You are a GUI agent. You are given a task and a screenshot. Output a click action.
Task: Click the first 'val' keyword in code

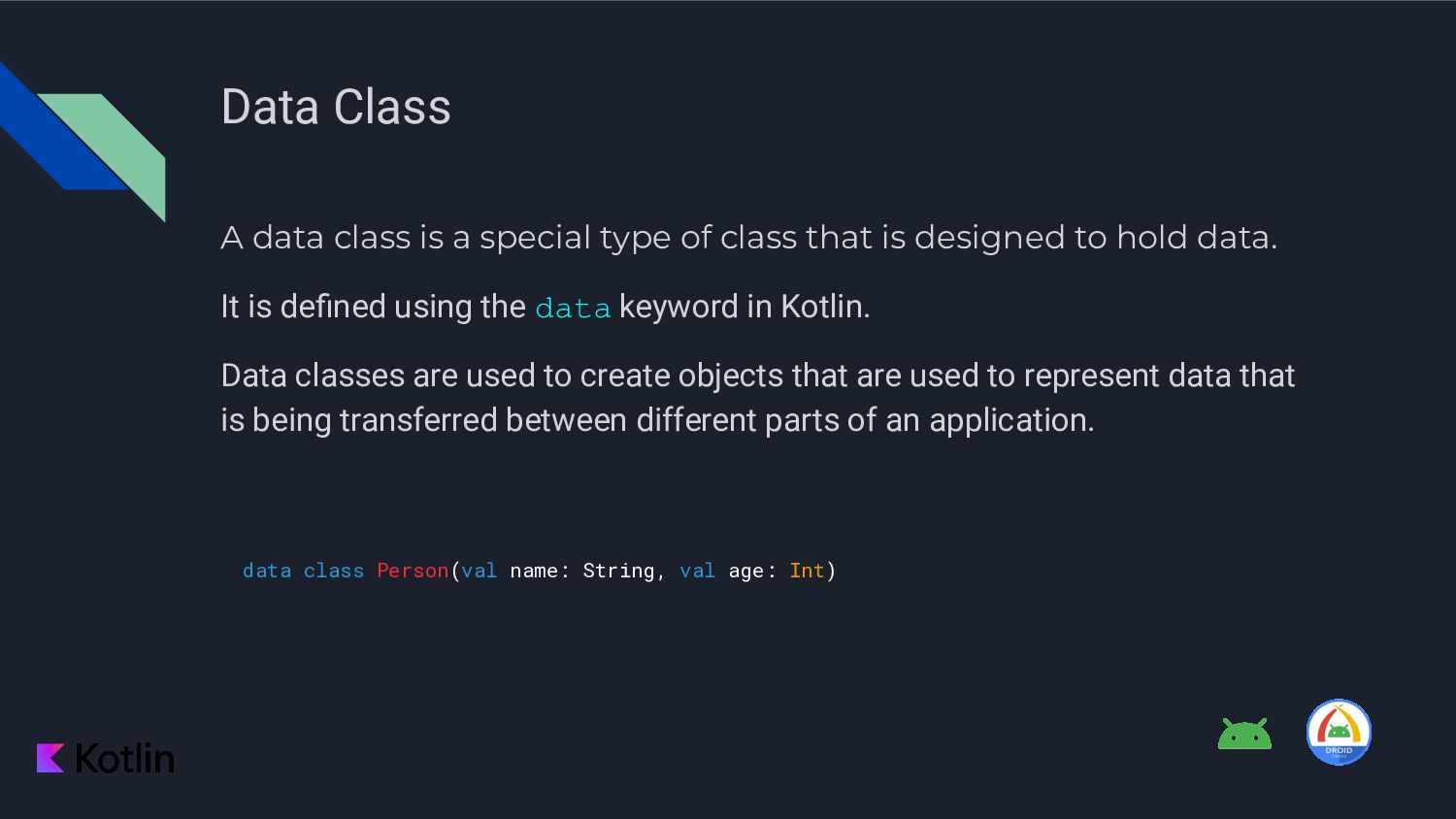point(480,571)
